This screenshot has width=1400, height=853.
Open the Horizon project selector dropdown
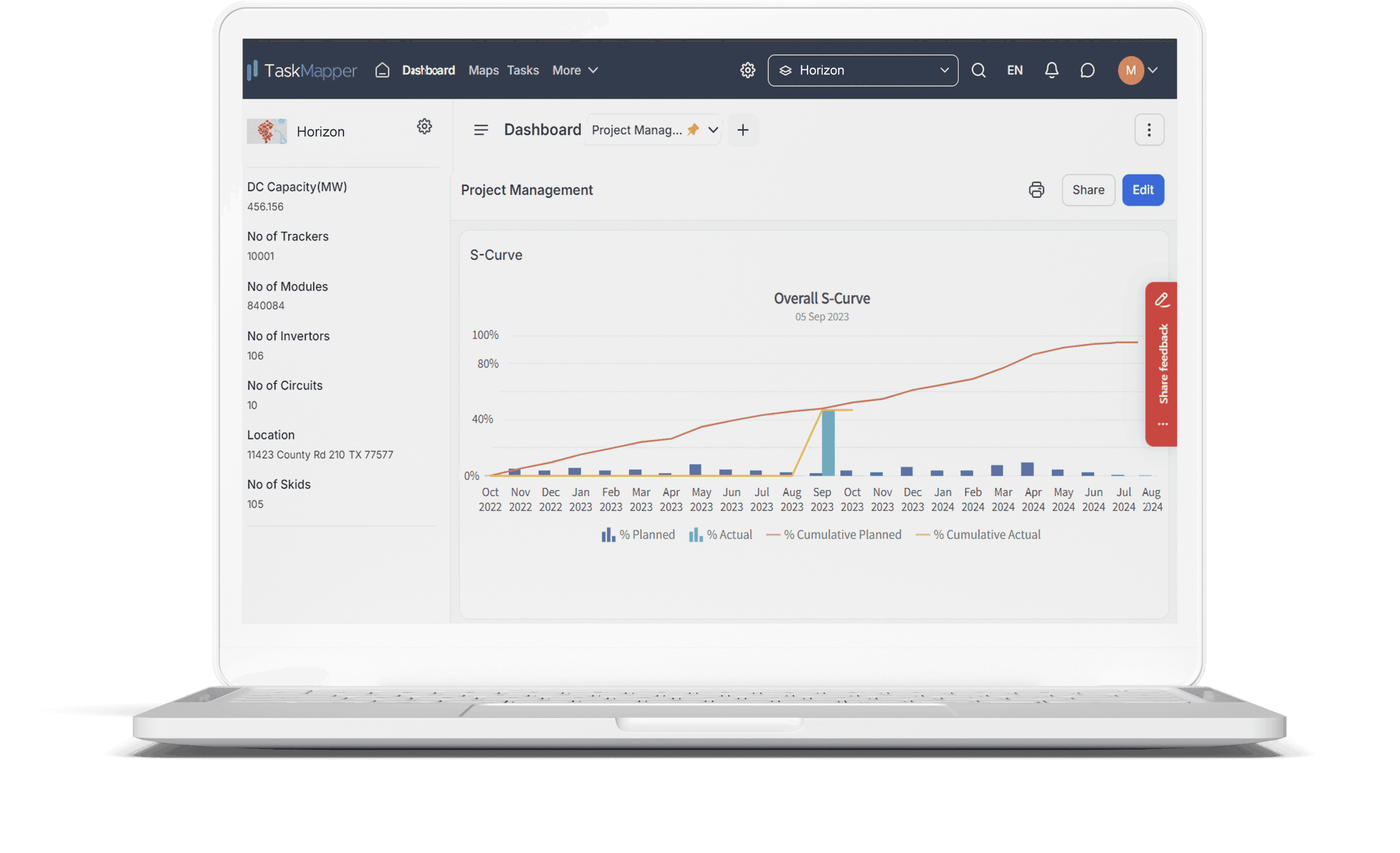pyautogui.click(x=863, y=70)
